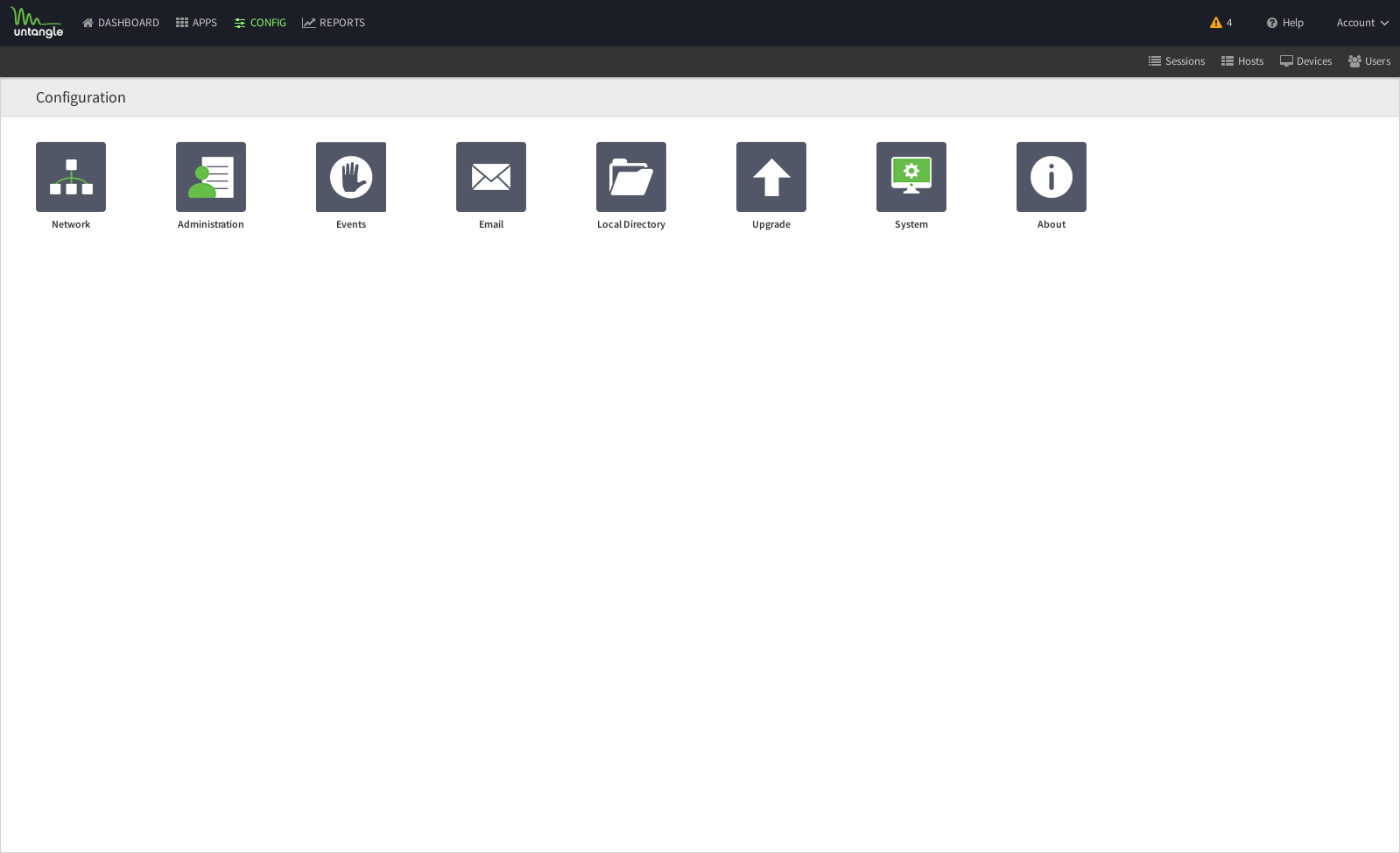This screenshot has height=853, width=1400.
Task: Open the Reports tab
Action: click(x=334, y=23)
